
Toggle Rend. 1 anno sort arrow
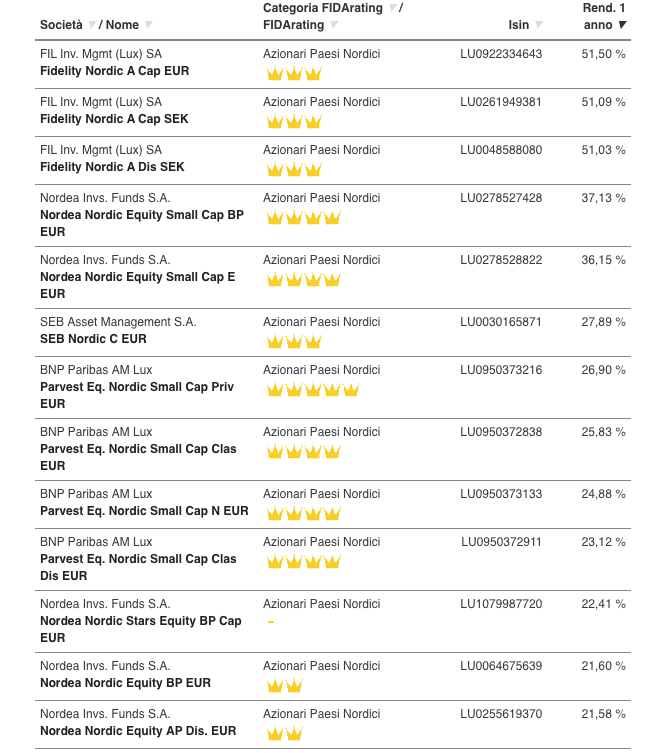pyautogui.click(x=622, y=25)
